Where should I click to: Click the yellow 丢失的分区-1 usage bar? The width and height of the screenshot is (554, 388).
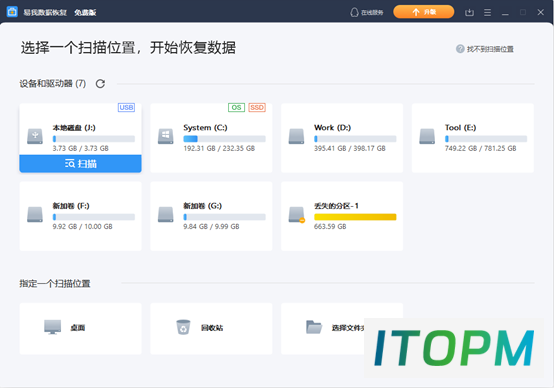tap(355, 217)
